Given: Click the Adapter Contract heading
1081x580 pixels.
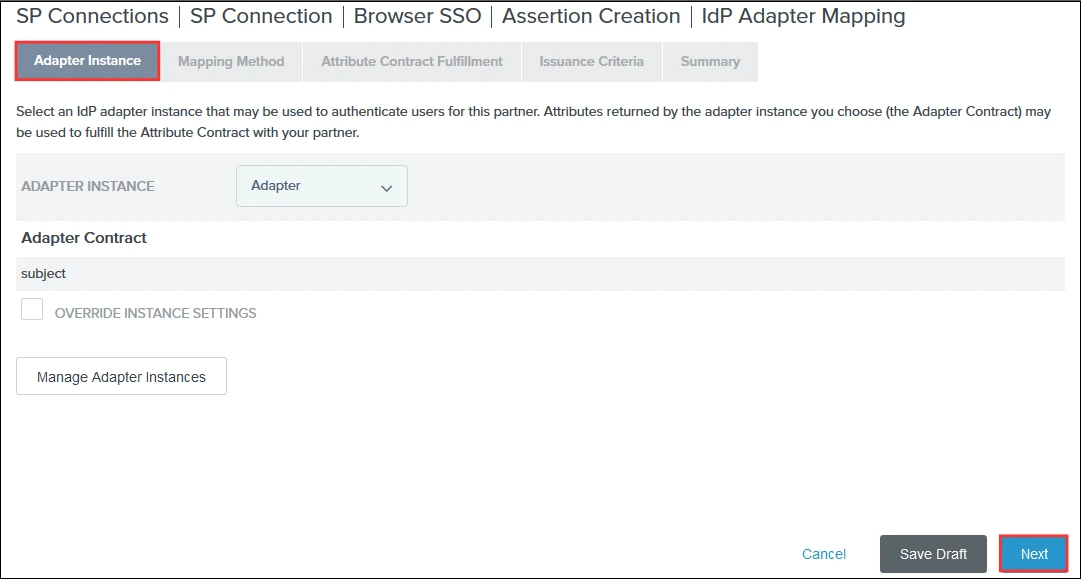Looking at the screenshot, I should tap(84, 238).
